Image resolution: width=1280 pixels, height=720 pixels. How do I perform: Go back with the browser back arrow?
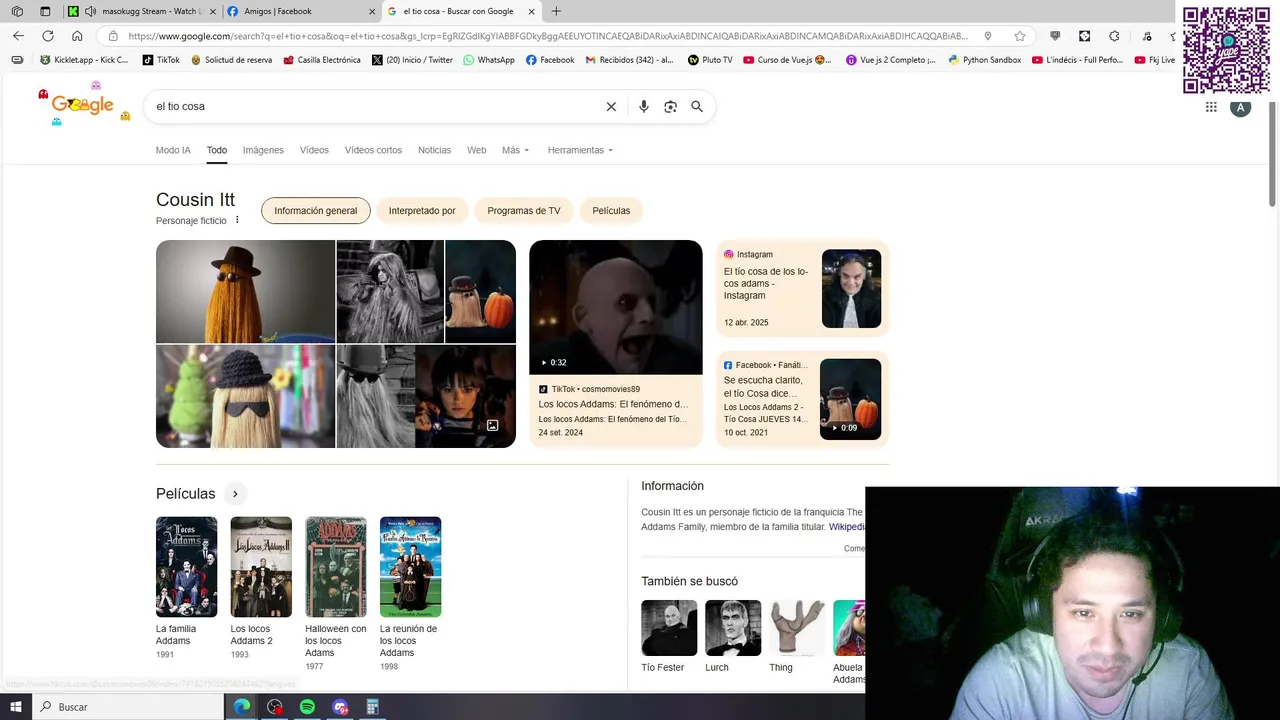click(x=18, y=36)
